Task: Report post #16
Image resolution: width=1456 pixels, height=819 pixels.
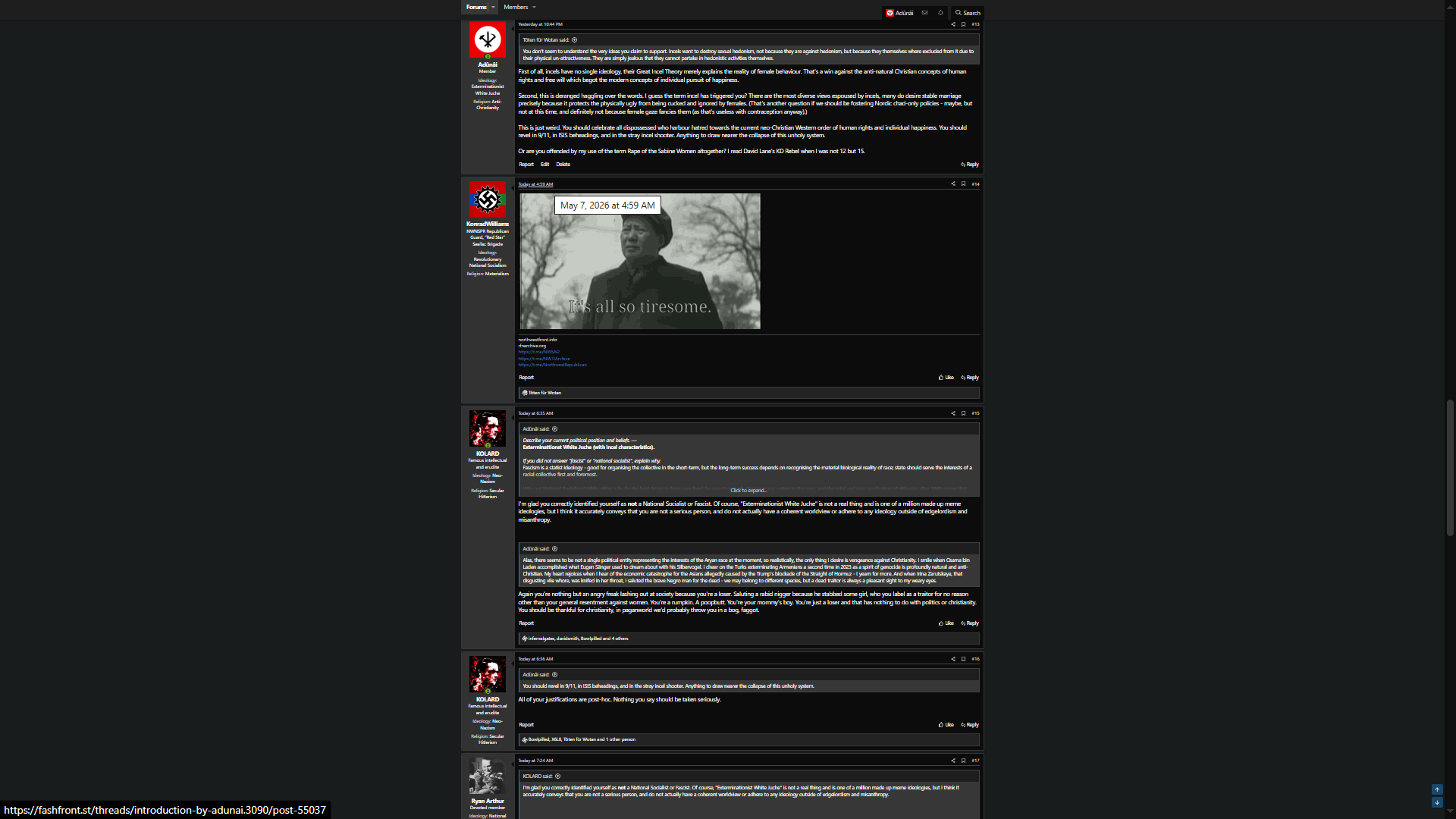Action: tap(526, 725)
